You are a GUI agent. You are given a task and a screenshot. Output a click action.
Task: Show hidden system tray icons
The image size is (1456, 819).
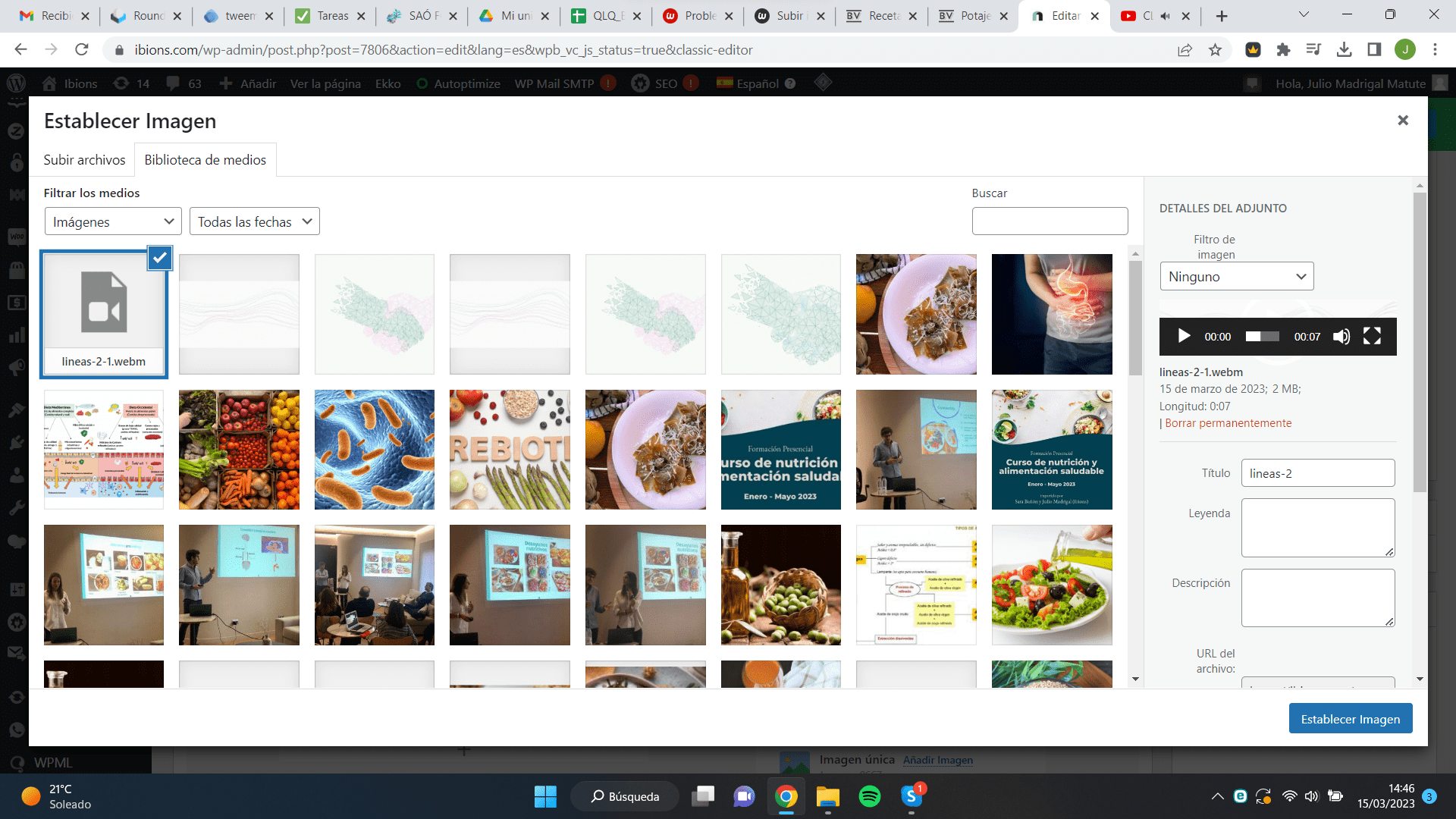(1217, 796)
